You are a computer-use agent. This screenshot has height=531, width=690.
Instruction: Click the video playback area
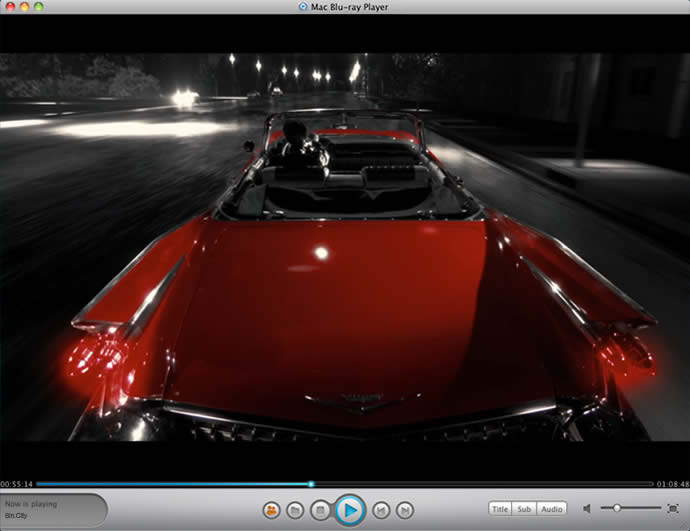(x=345, y=247)
